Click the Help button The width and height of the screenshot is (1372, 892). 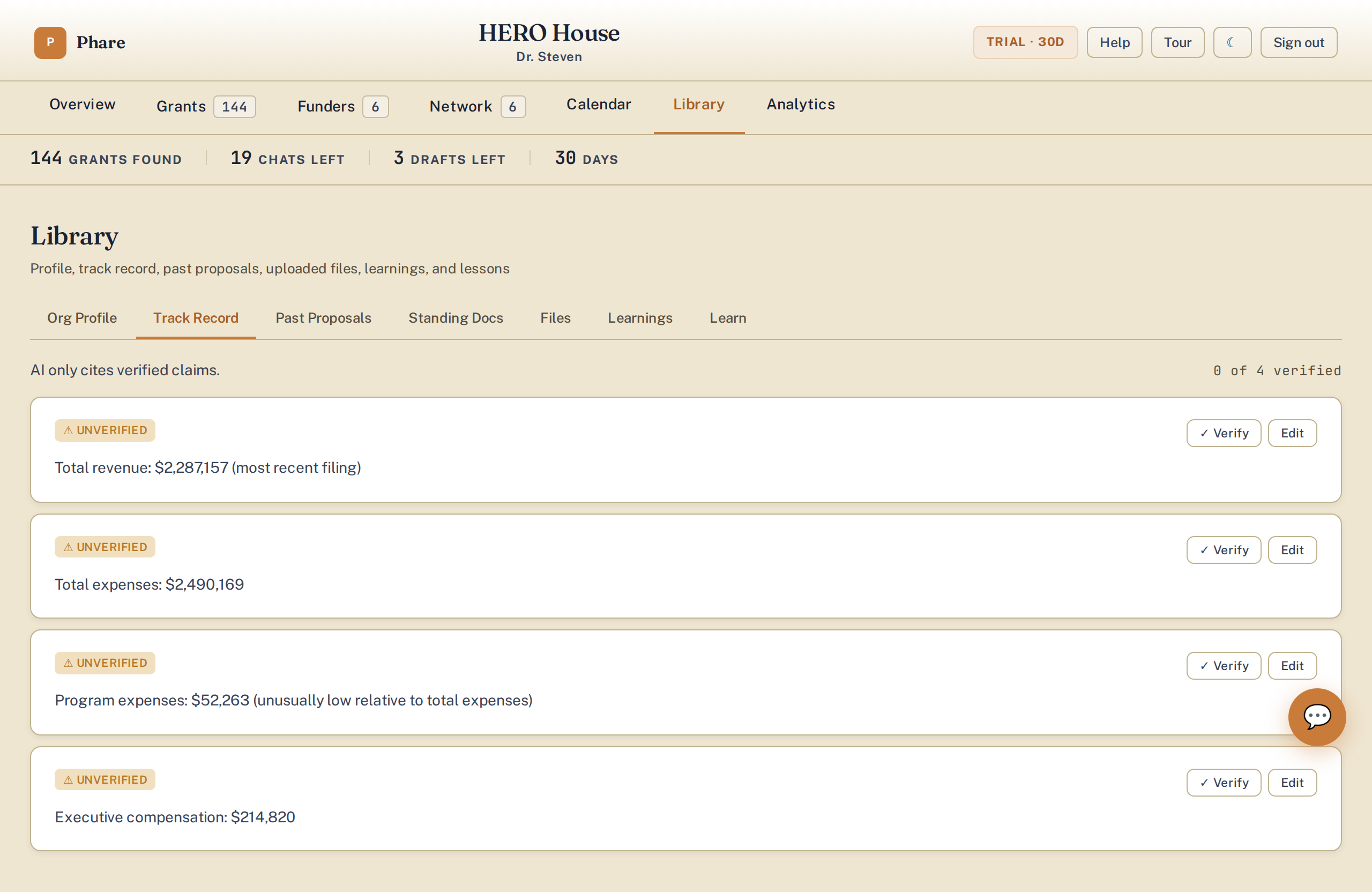(1114, 43)
